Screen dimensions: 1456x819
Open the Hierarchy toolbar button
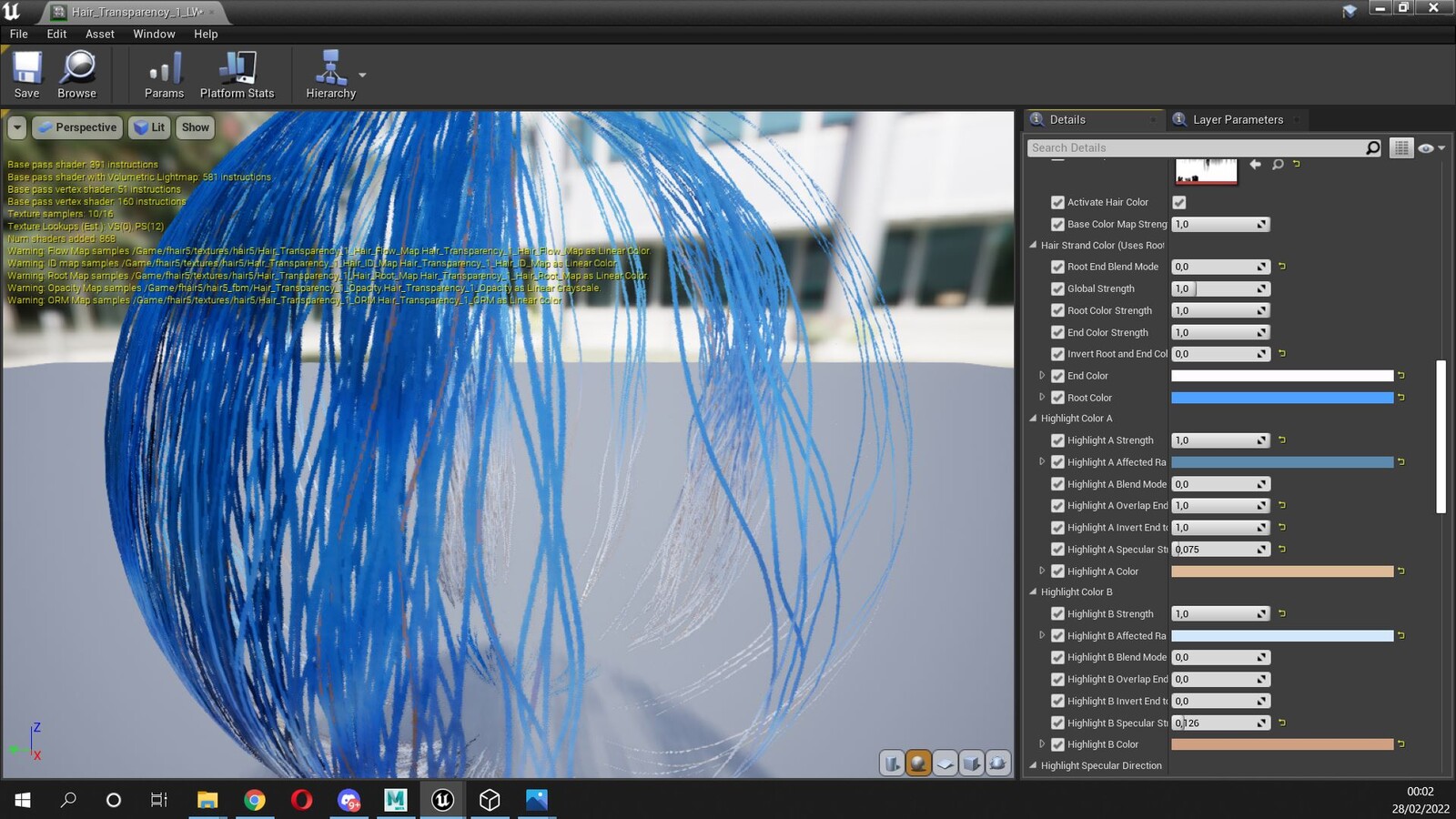point(330,75)
